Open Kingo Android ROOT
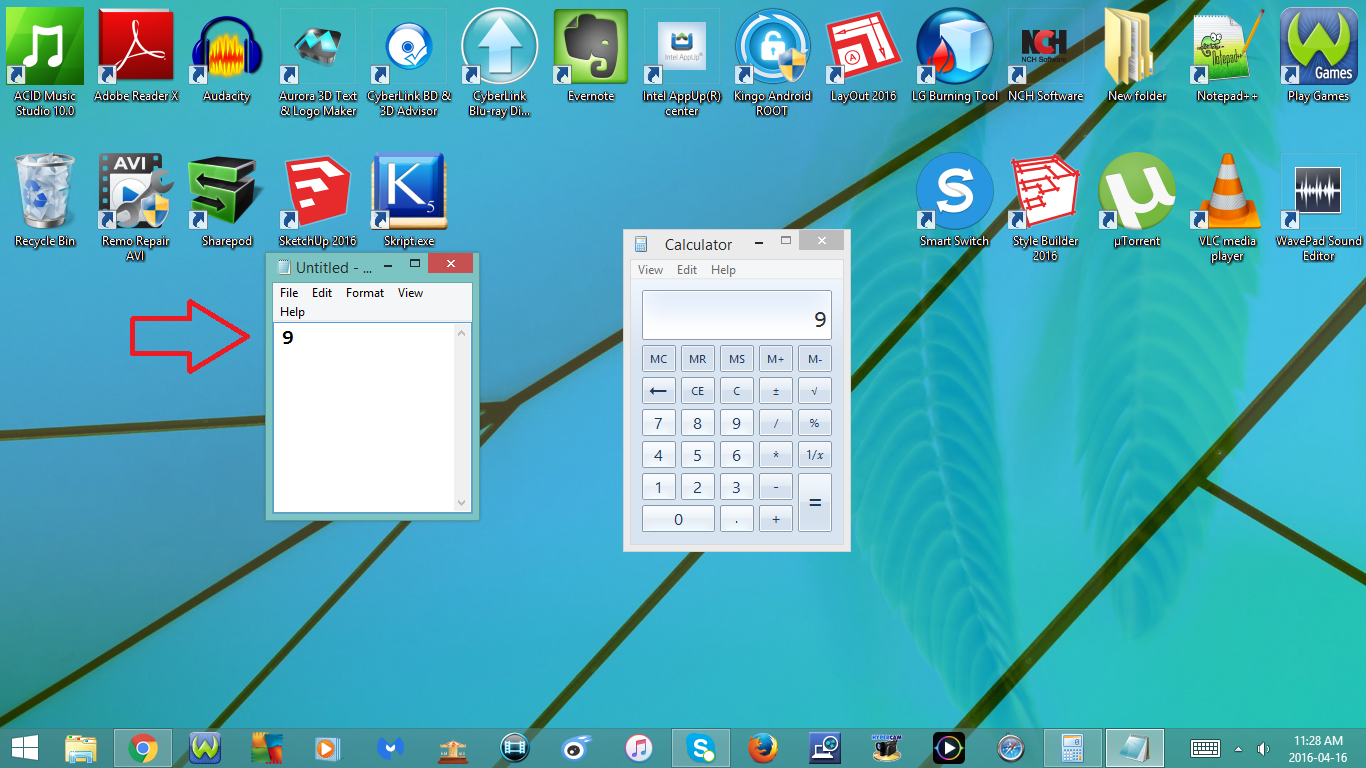The height and width of the screenshot is (768, 1366). pyautogui.click(x=772, y=47)
